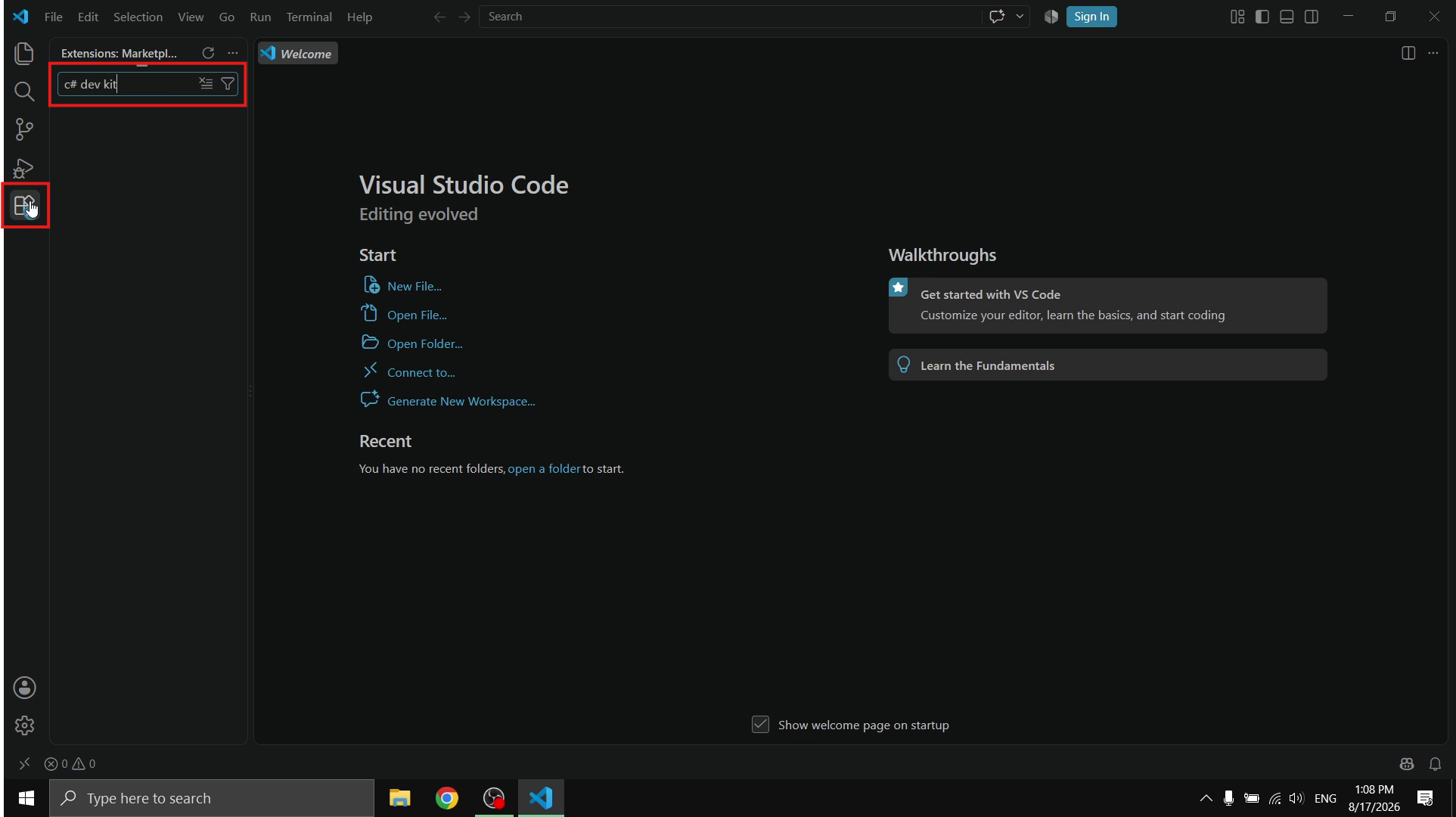The width and height of the screenshot is (1456, 817).
Task: Click the 'open a folder' link
Action: tap(544, 468)
